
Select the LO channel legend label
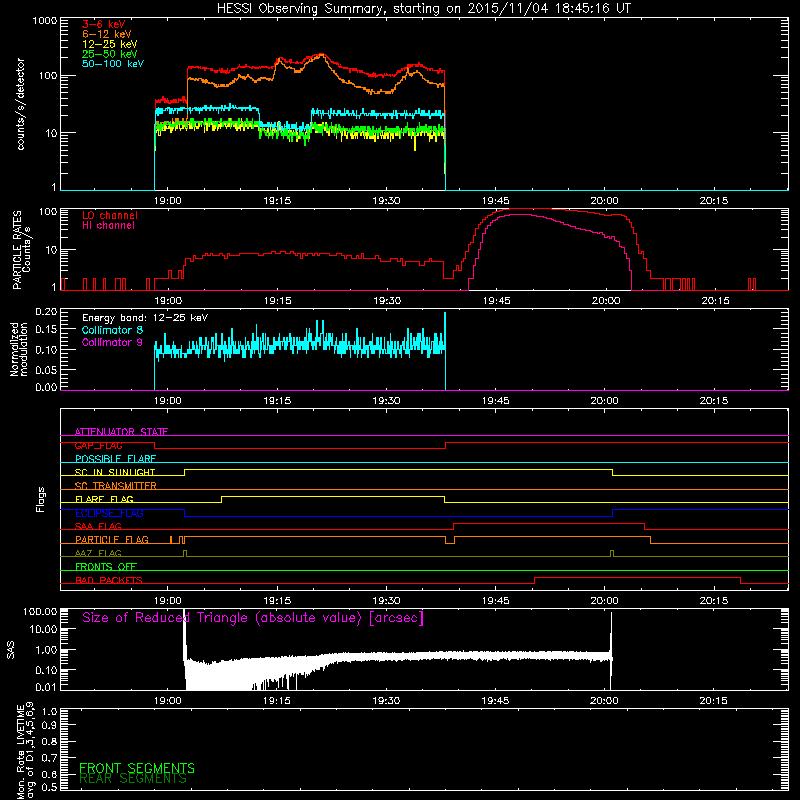[x=110, y=215]
